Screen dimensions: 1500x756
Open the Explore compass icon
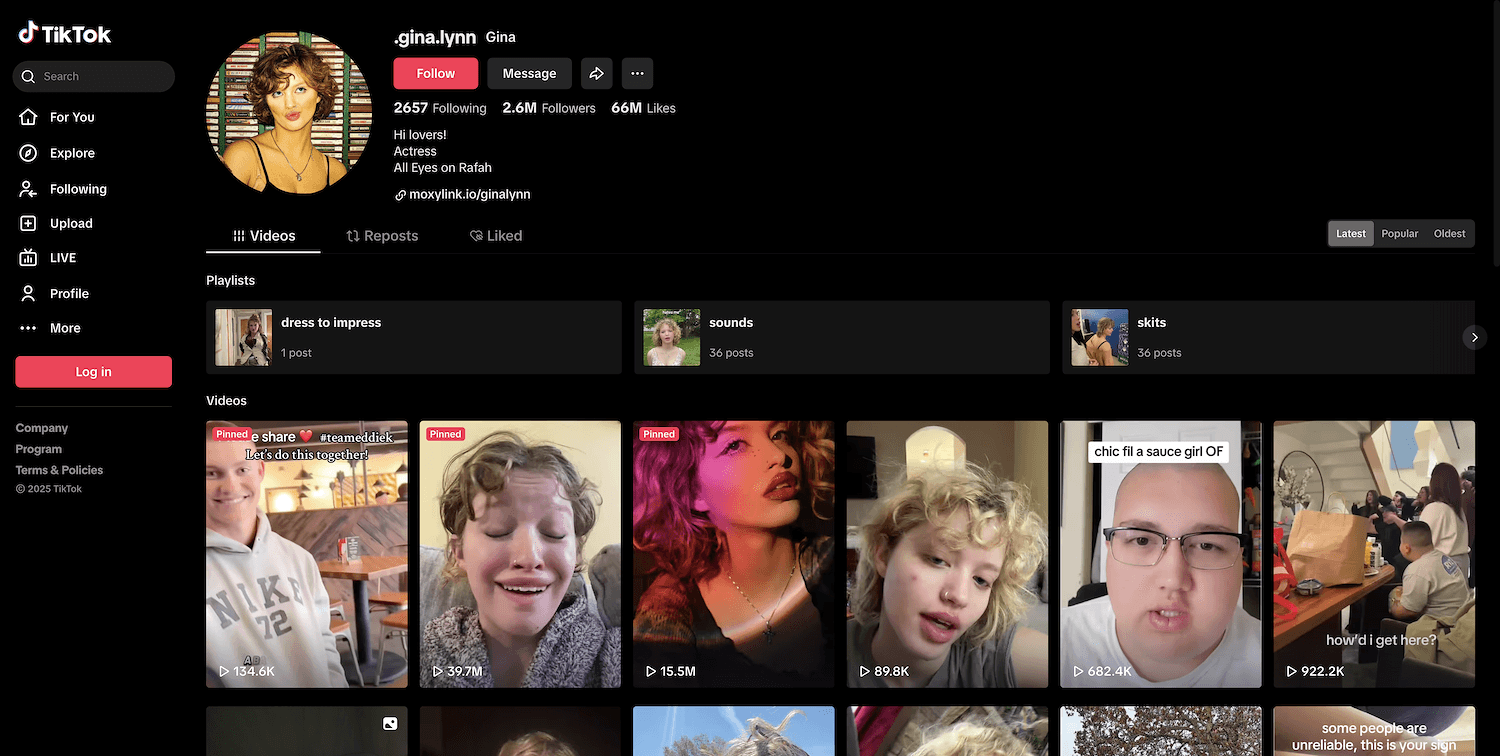(x=28, y=153)
